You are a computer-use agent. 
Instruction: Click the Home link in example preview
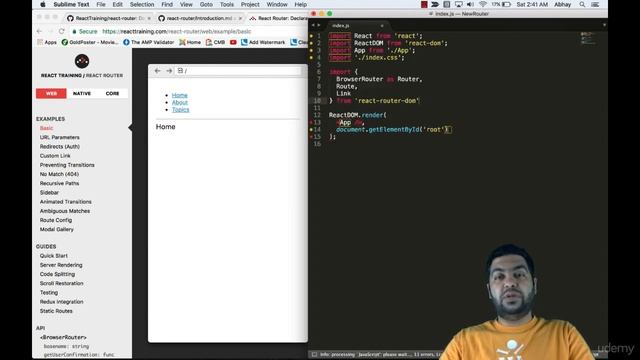[180, 95]
